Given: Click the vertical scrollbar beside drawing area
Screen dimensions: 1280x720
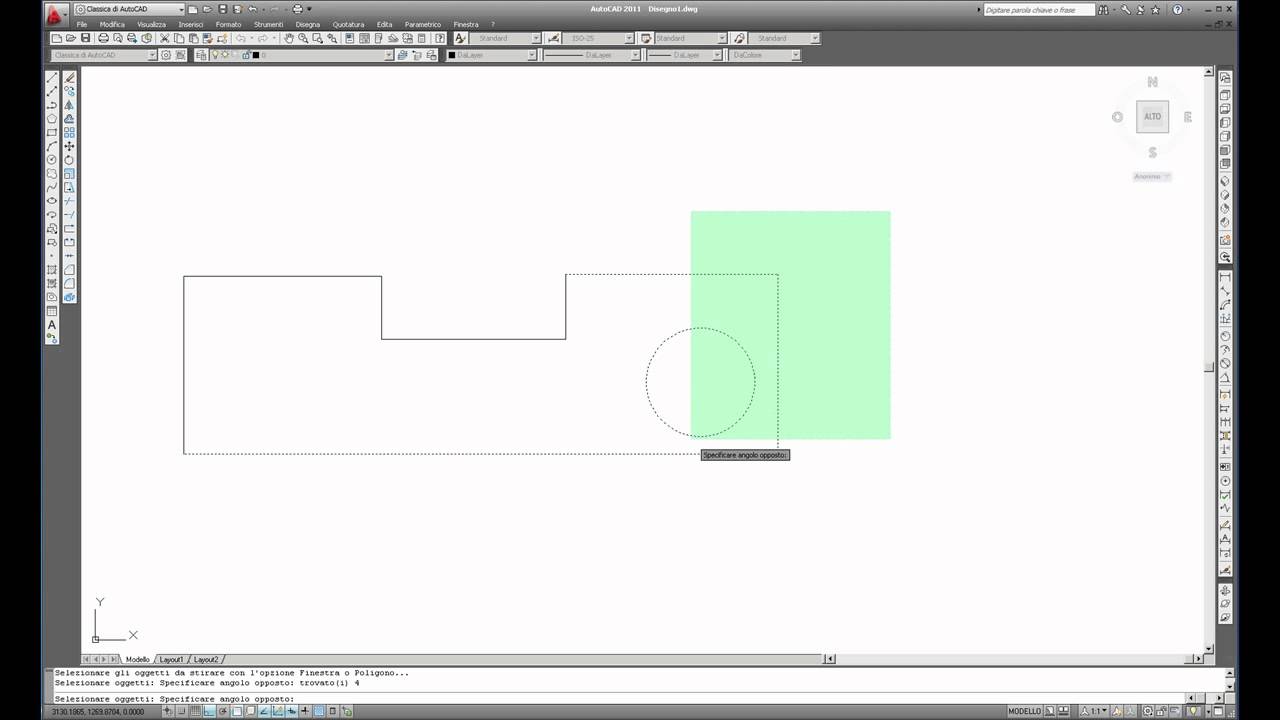Looking at the screenshot, I should tap(1209, 360).
